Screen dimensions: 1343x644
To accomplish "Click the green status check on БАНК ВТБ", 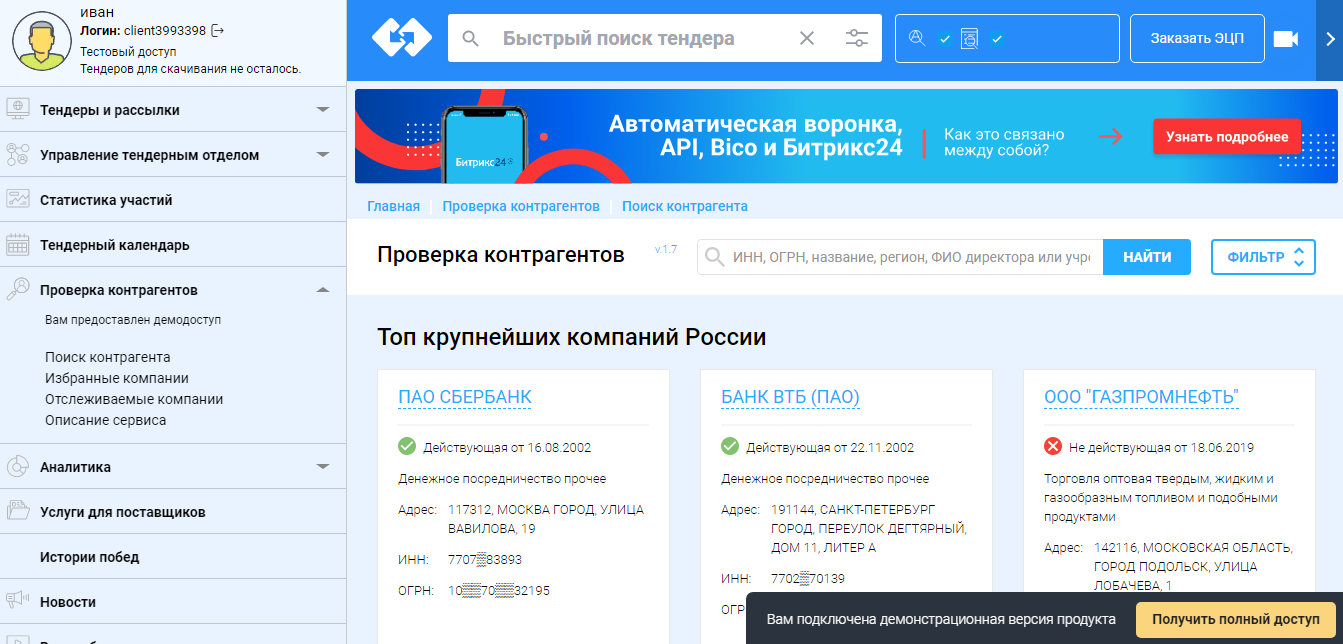I will (730, 446).
